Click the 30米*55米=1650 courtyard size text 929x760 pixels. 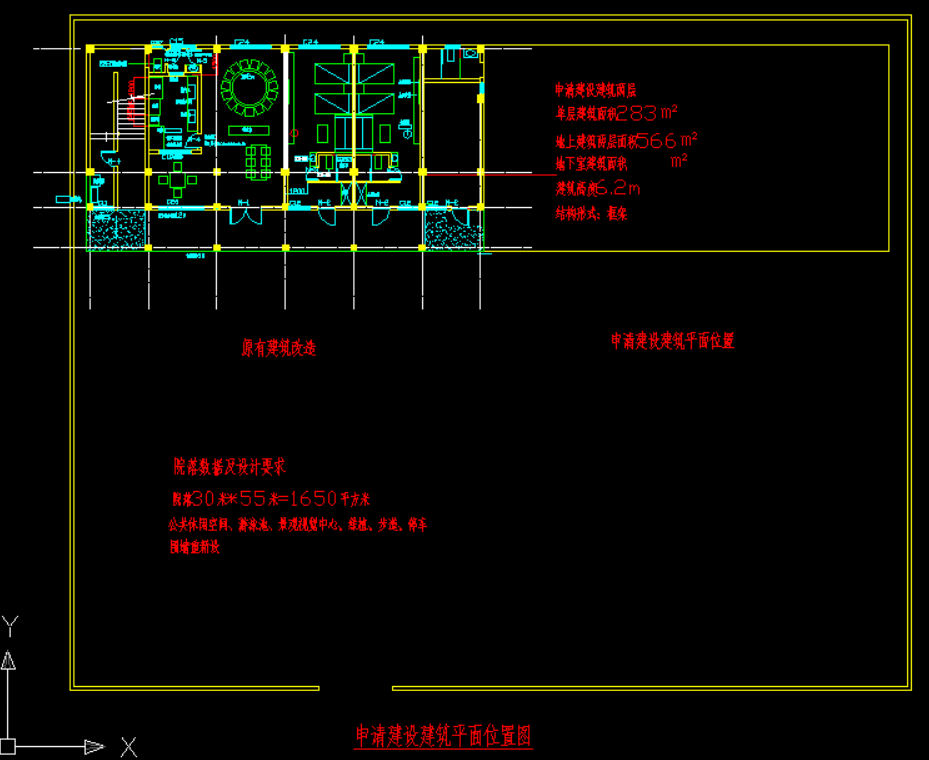[x=270, y=498]
